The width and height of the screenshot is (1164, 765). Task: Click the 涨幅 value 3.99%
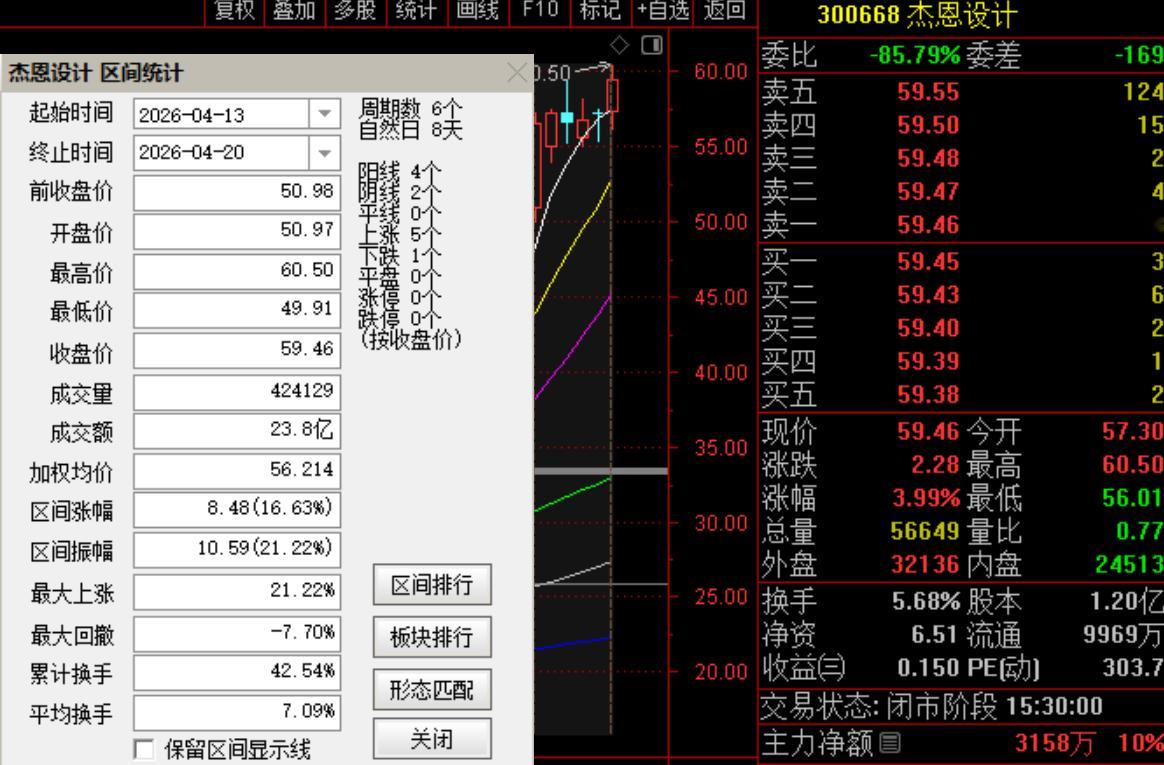(x=926, y=498)
